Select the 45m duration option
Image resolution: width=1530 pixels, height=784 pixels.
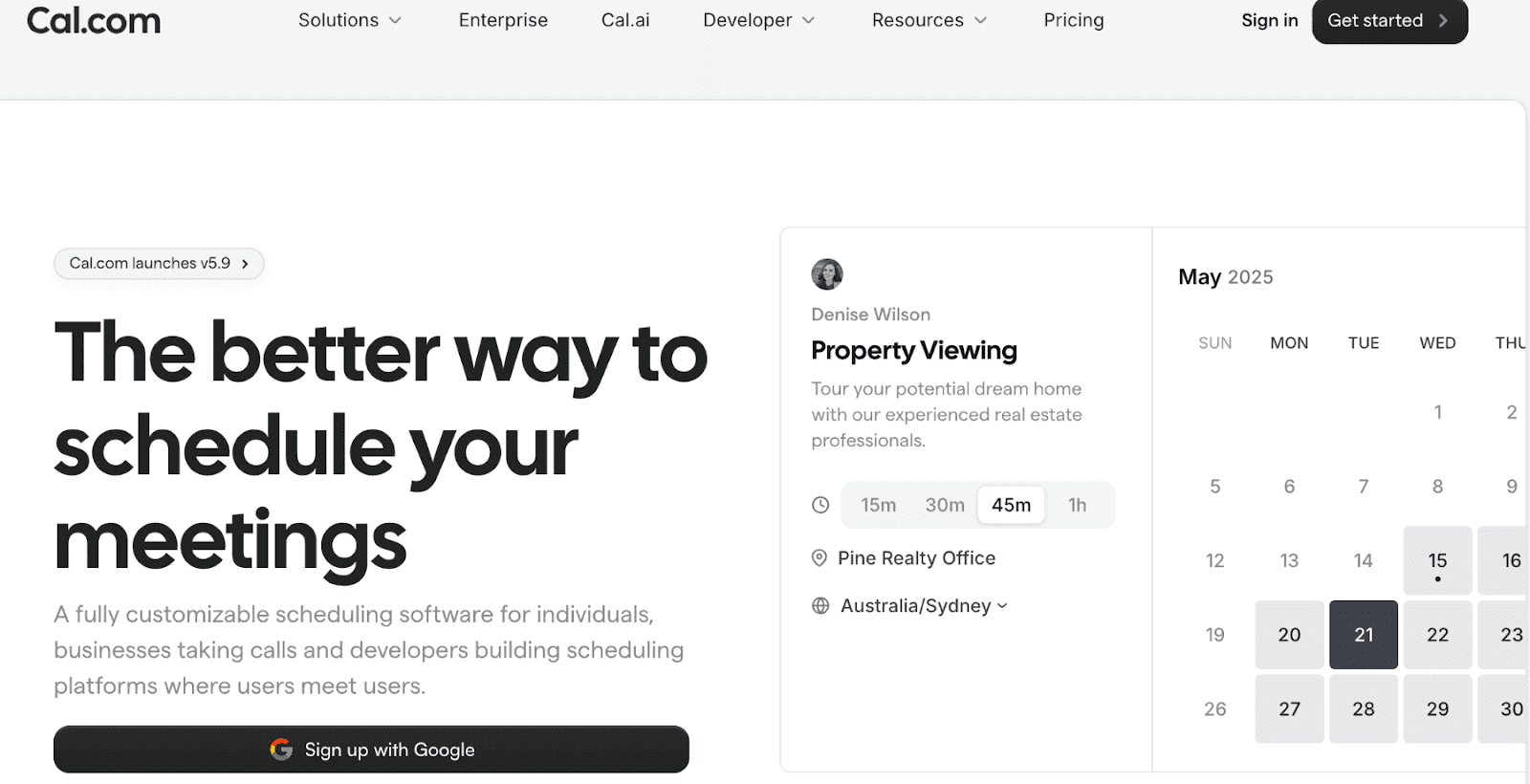coord(1011,505)
